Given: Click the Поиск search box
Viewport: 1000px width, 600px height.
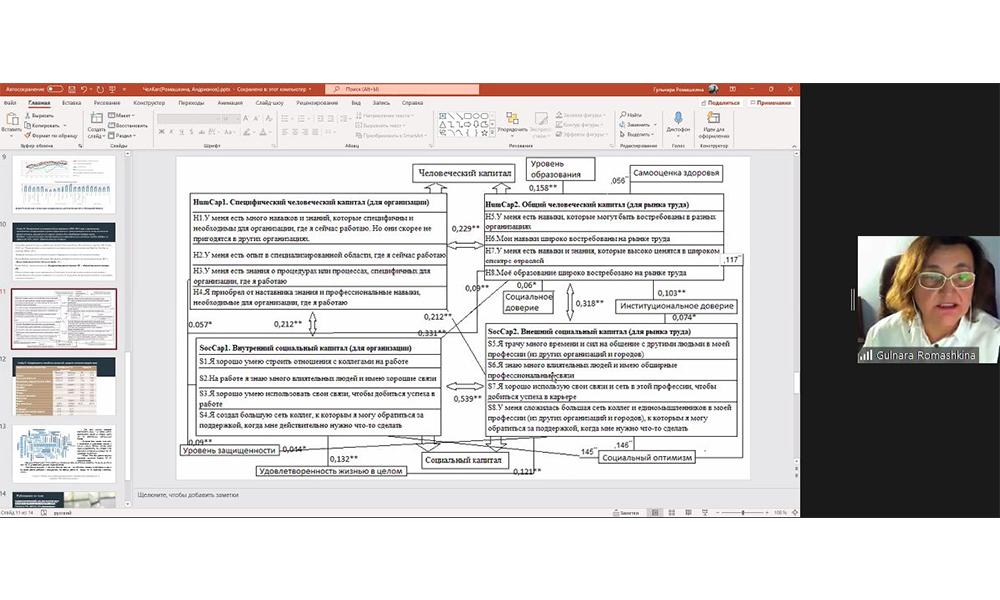Looking at the screenshot, I should coord(402,89).
